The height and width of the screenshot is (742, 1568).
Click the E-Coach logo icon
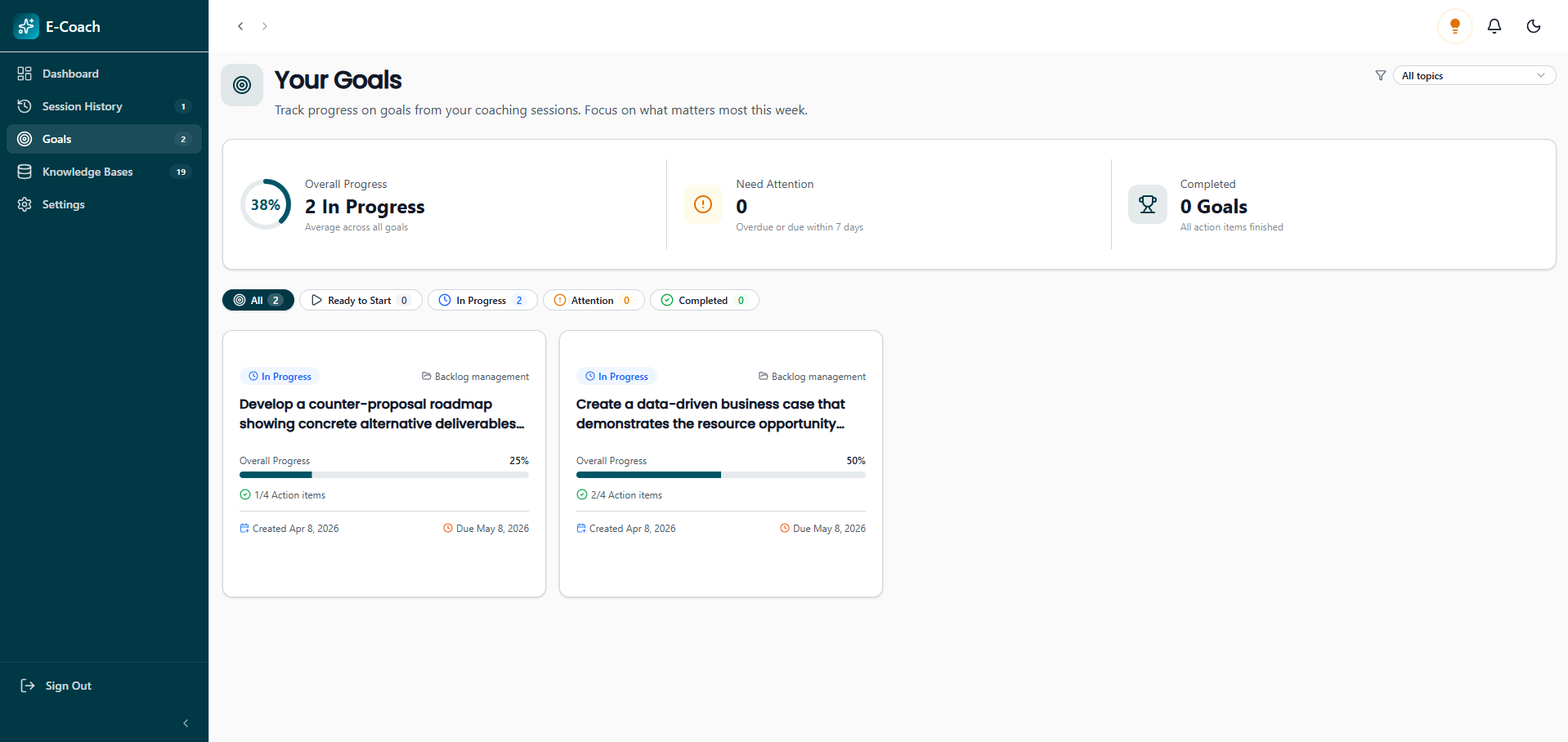click(26, 26)
